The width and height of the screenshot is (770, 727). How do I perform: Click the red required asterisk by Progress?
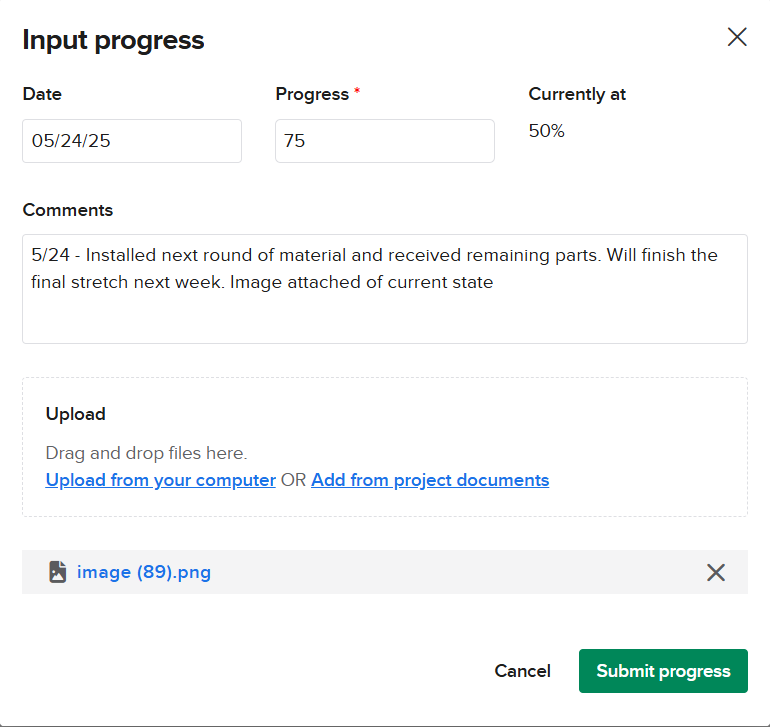[357, 93]
